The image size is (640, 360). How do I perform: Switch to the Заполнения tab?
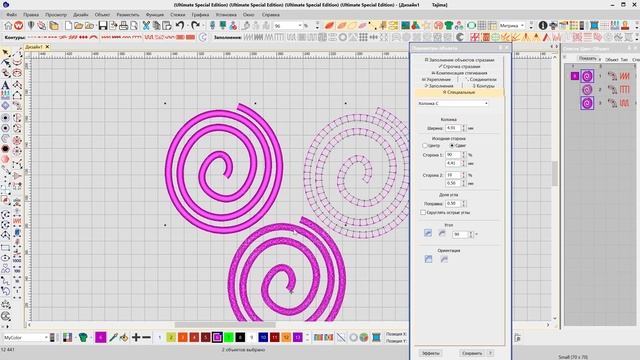[439, 86]
